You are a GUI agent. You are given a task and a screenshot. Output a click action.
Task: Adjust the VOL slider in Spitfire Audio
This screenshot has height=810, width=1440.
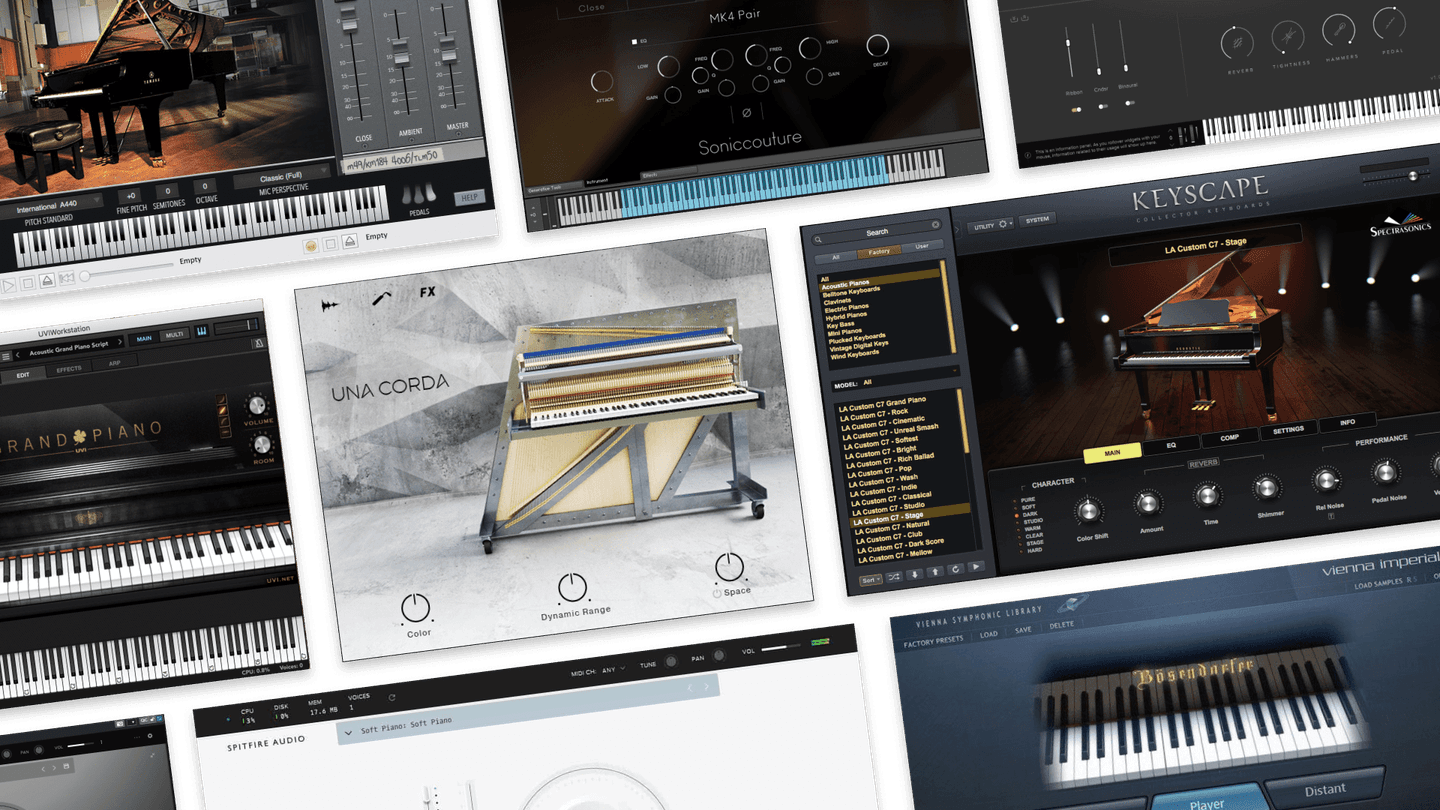(x=781, y=648)
